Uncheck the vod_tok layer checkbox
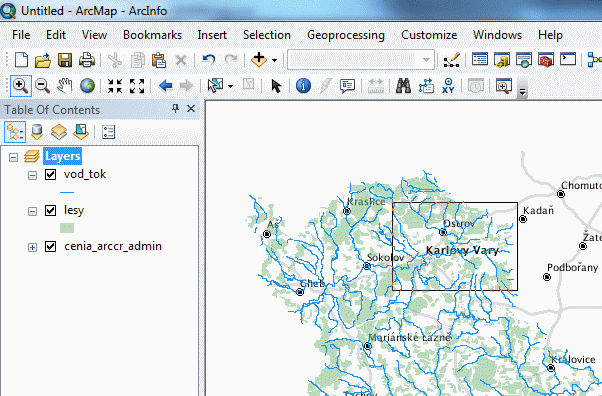 [51, 174]
